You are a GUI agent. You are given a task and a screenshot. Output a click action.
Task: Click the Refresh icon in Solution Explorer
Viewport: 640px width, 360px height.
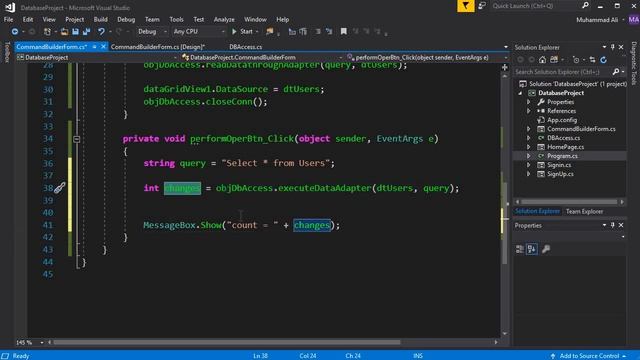604,60
